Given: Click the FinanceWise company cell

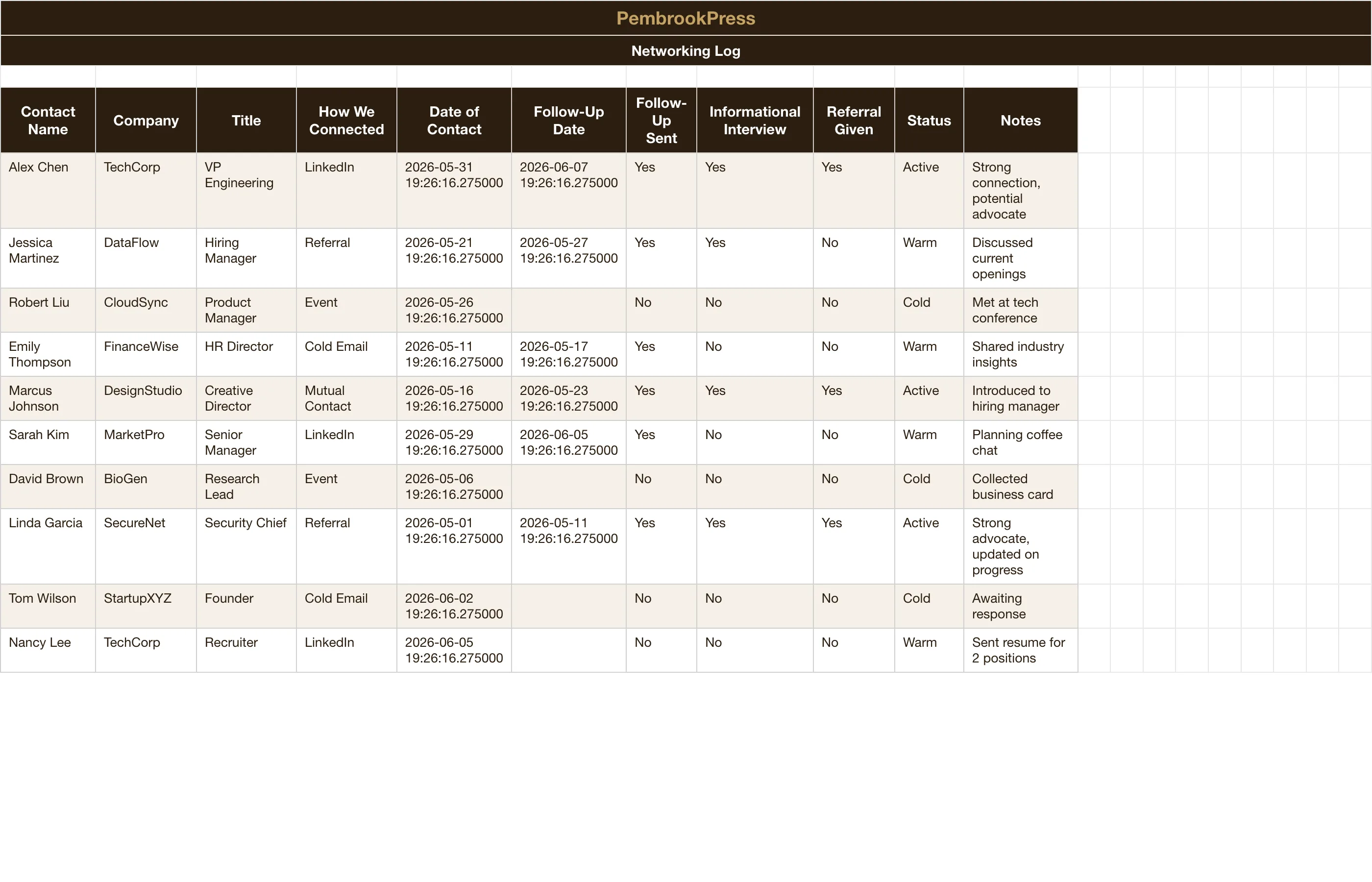Looking at the screenshot, I should click(x=146, y=355).
